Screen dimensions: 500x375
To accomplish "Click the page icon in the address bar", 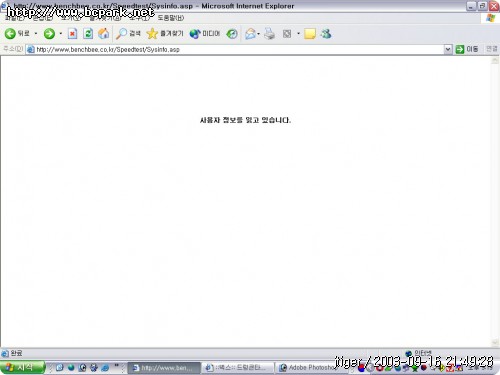I will [31, 49].
